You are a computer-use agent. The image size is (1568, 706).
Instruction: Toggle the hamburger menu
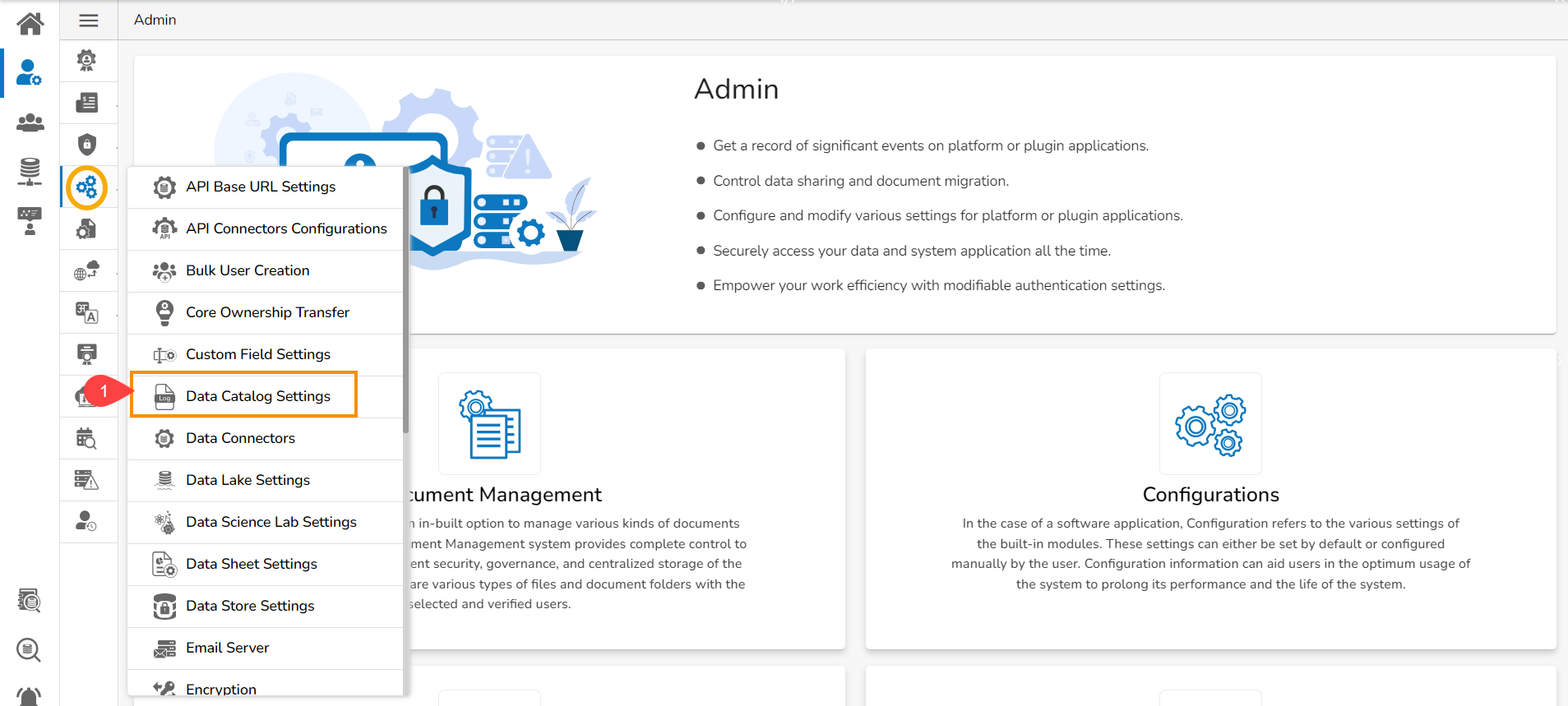pyautogui.click(x=89, y=21)
